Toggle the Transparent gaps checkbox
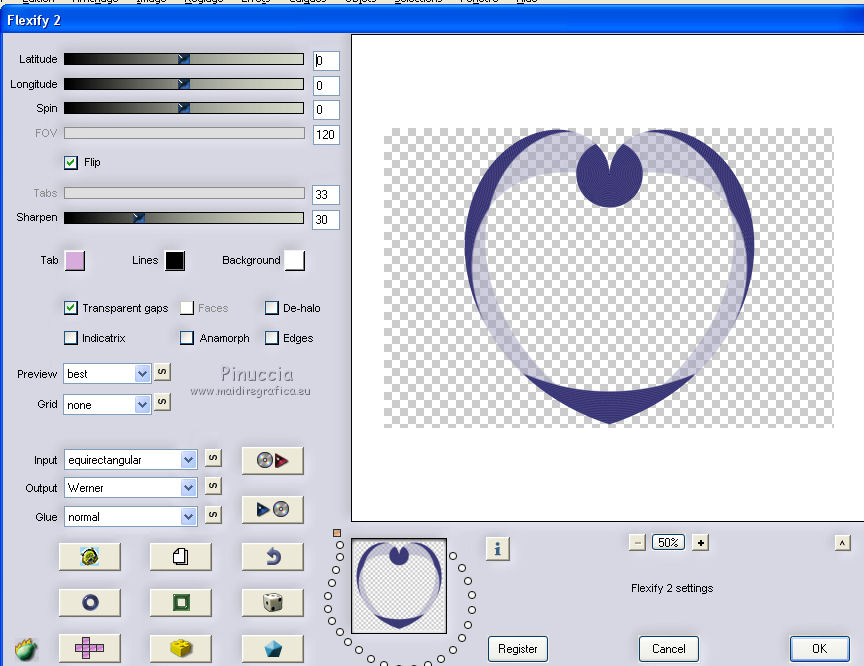 point(71,308)
